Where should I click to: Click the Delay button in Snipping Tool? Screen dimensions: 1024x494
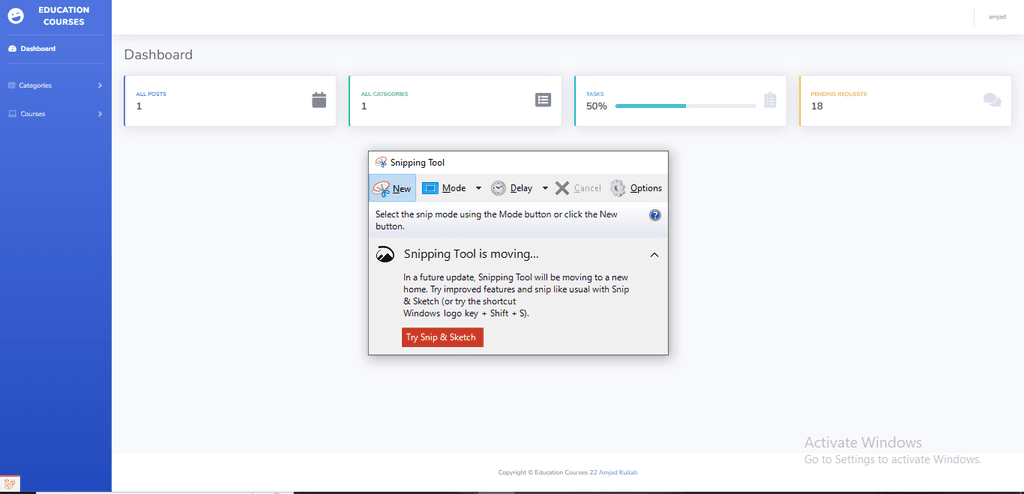512,188
